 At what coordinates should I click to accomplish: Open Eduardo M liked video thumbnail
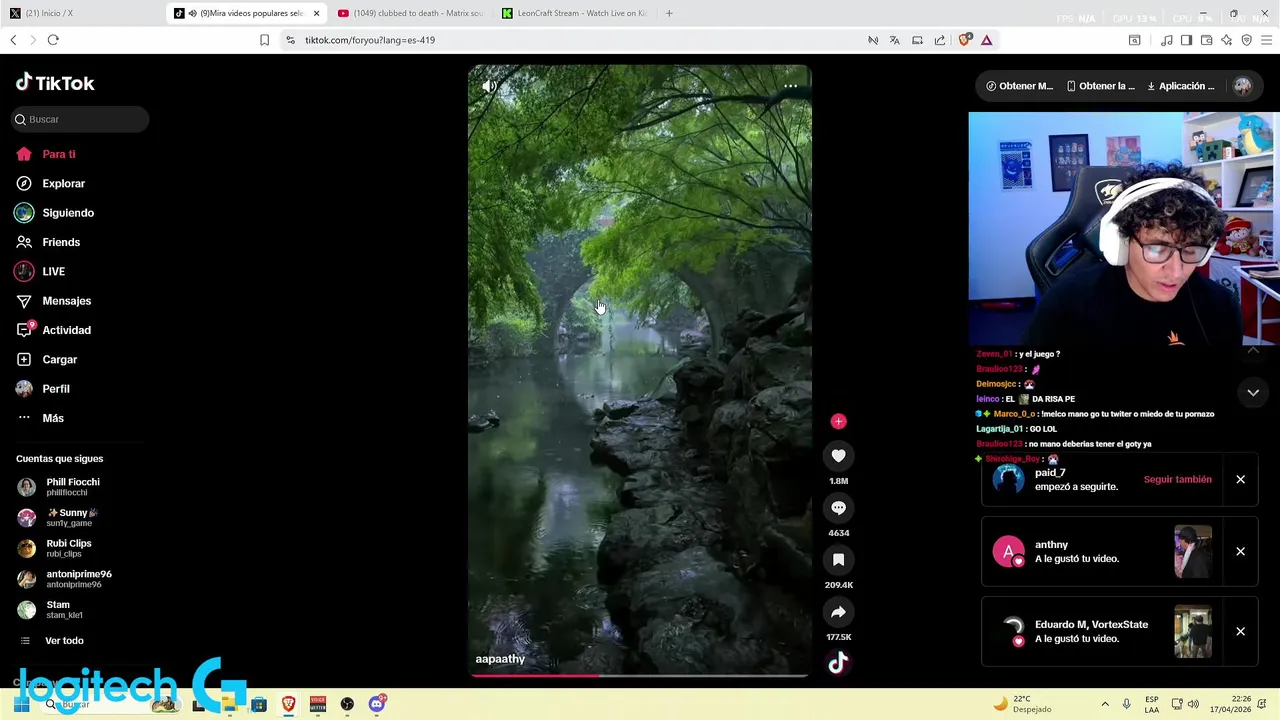pos(1192,631)
